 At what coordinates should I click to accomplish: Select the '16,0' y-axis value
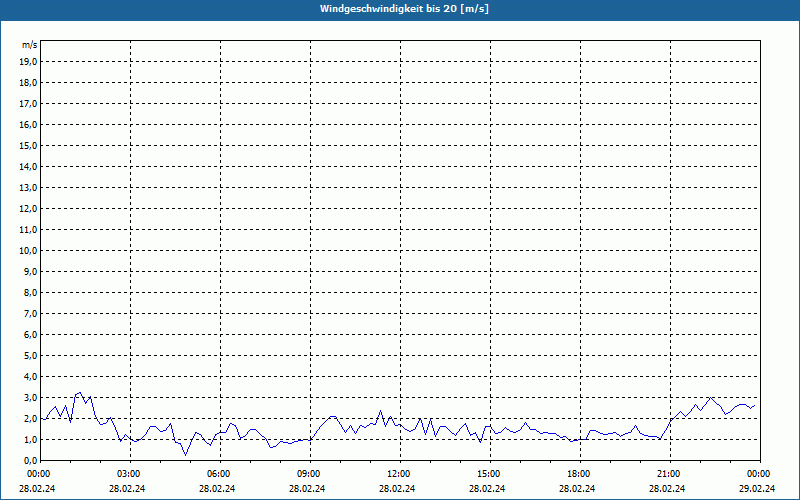[30, 124]
